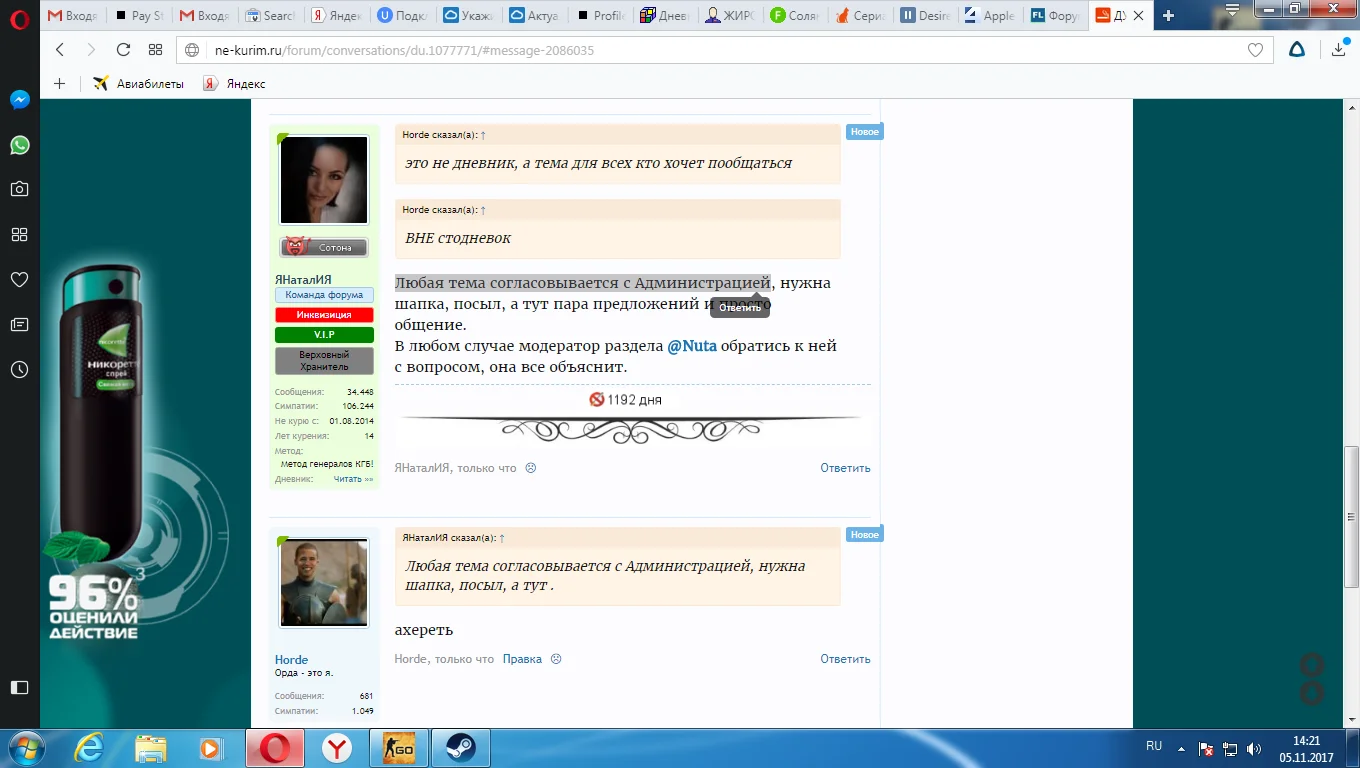Open a new browser tab
This screenshot has width=1360, height=768.
click(x=1168, y=16)
